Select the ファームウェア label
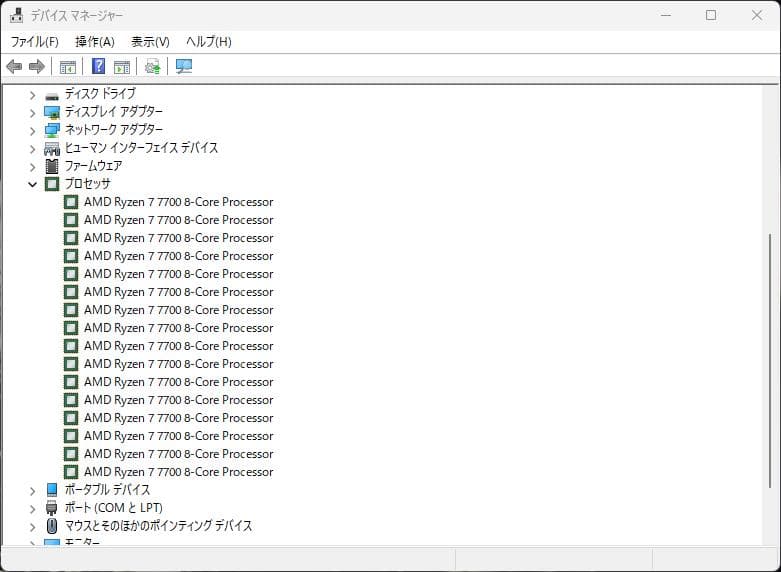 point(93,165)
